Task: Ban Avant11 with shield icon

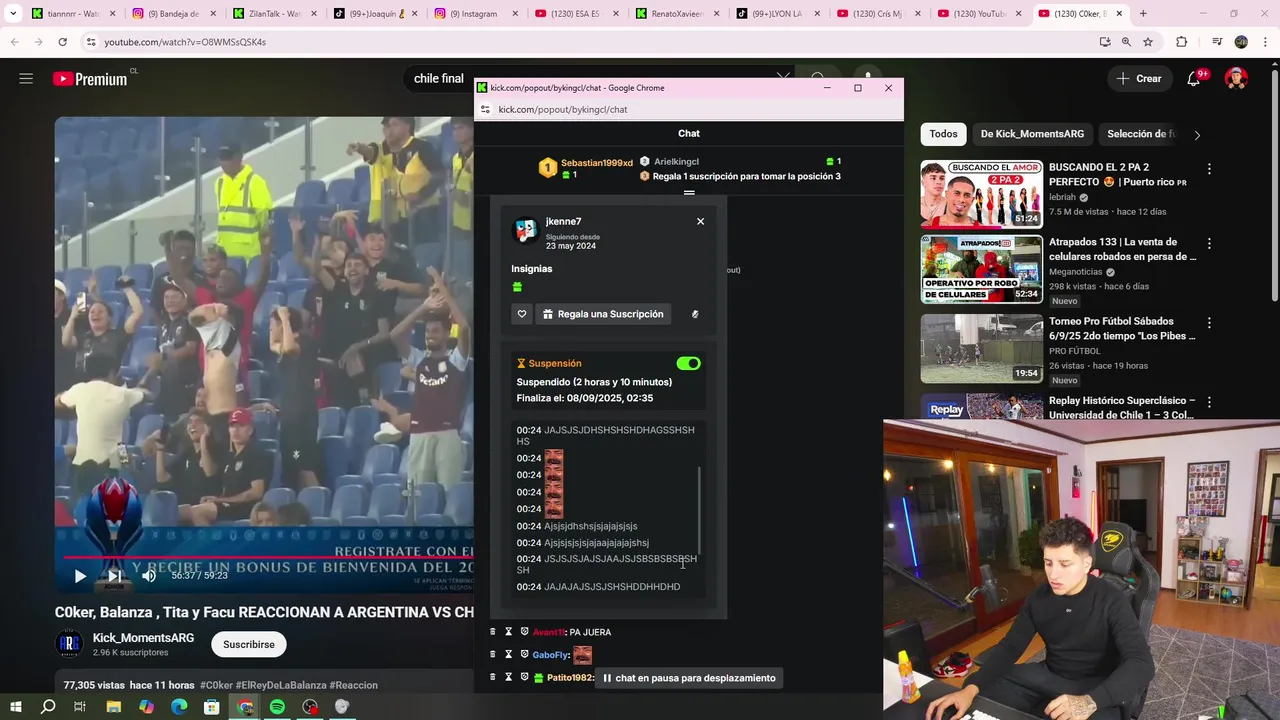Action: pyautogui.click(x=524, y=632)
